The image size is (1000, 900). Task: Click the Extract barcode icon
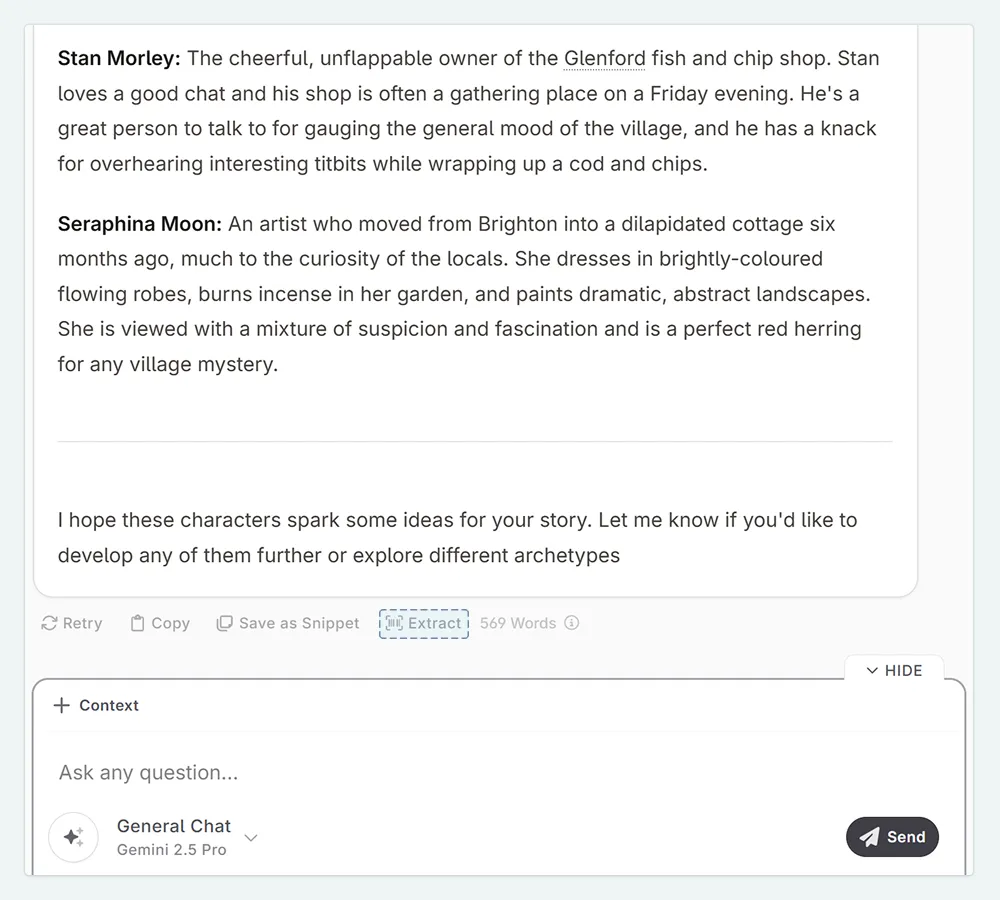(x=394, y=623)
